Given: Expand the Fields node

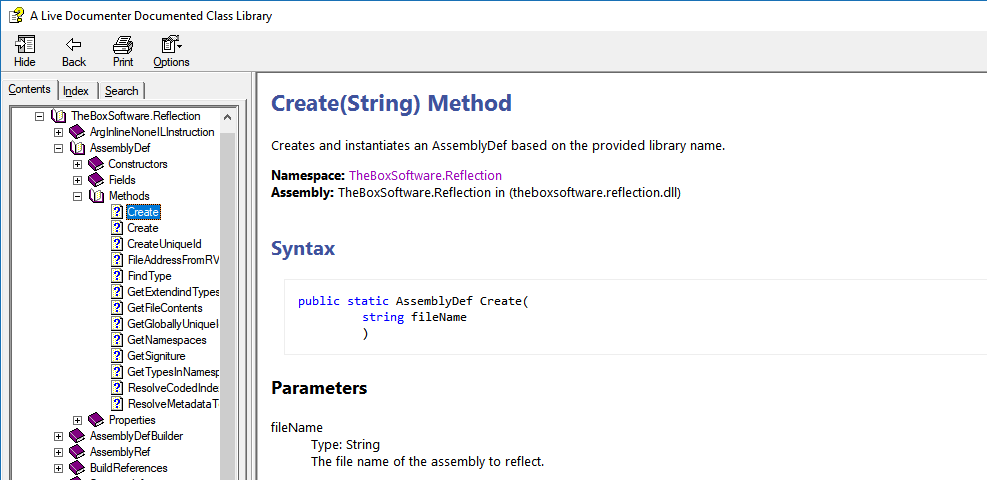Looking at the screenshot, I should click(77, 180).
